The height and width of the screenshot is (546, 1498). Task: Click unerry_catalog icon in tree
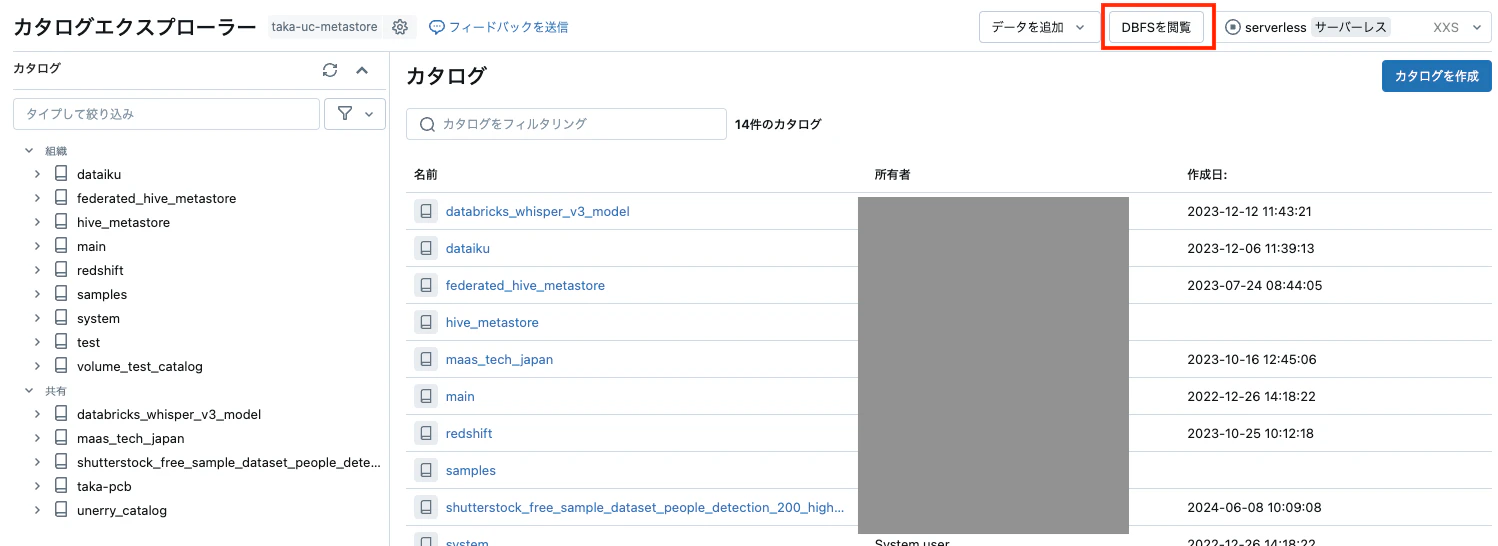pyautogui.click(x=61, y=510)
